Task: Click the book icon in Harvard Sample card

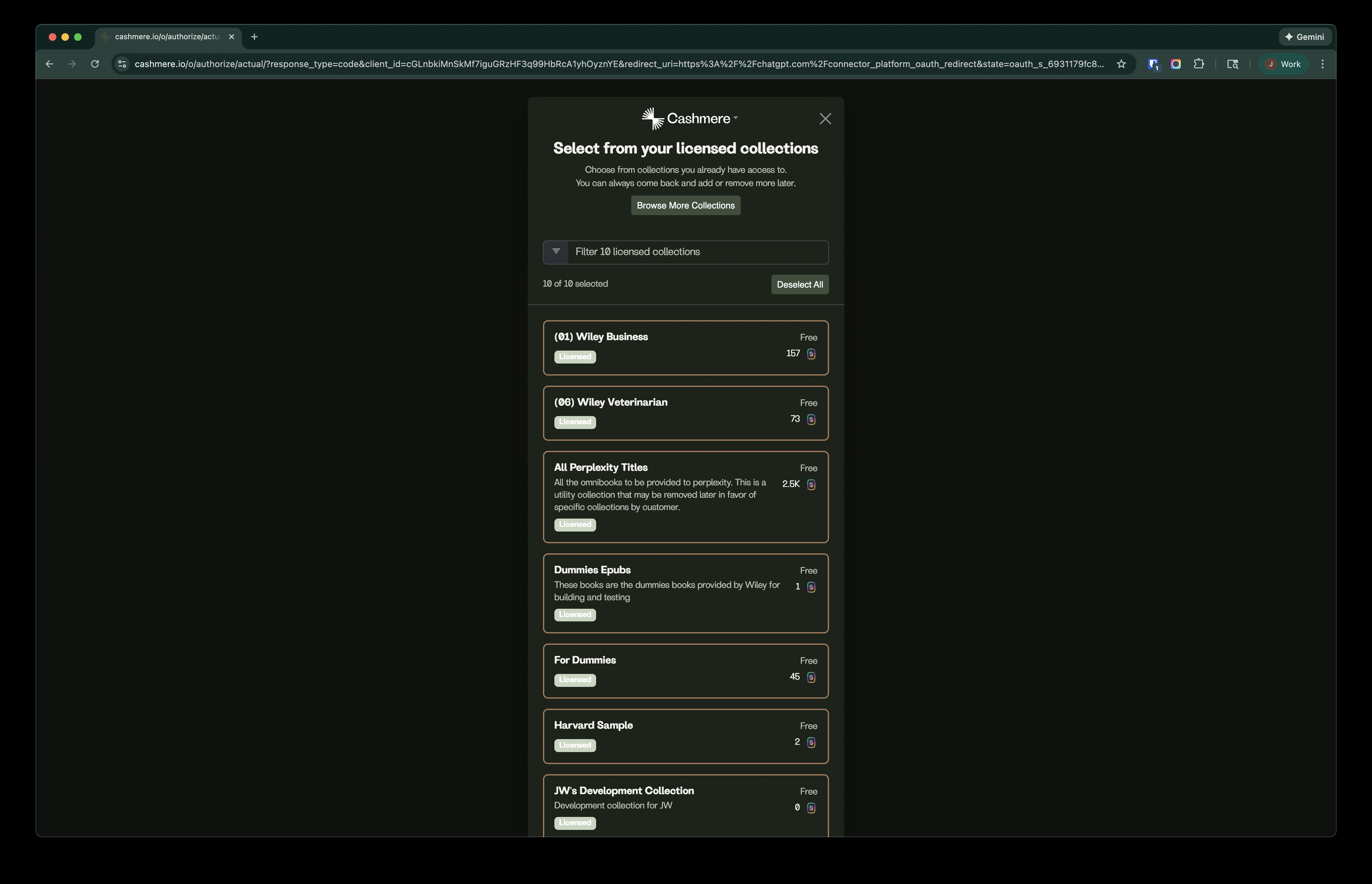Action: click(x=811, y=743)
